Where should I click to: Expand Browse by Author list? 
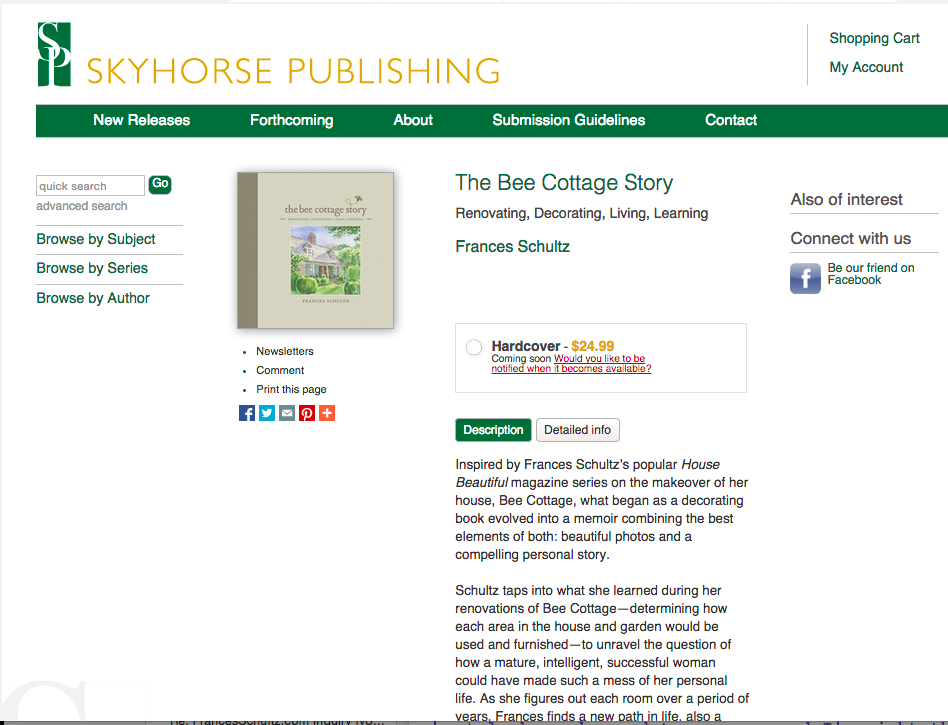93,298
